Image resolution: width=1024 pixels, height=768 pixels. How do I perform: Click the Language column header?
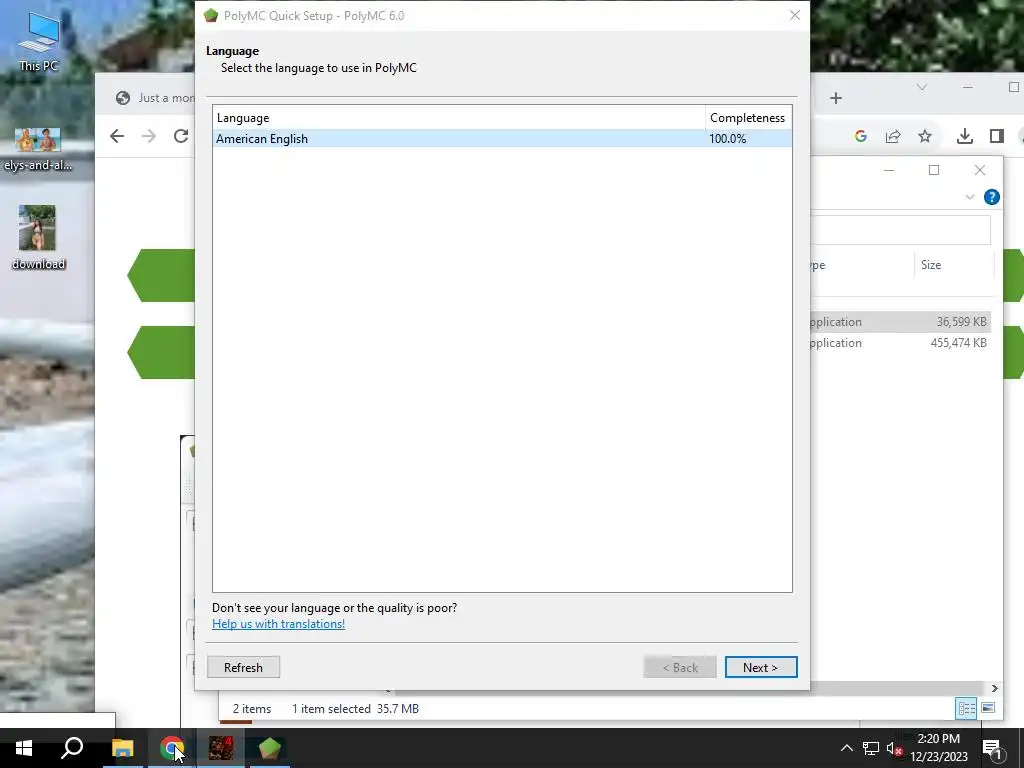pyautogui.click(x=458, y=118)
